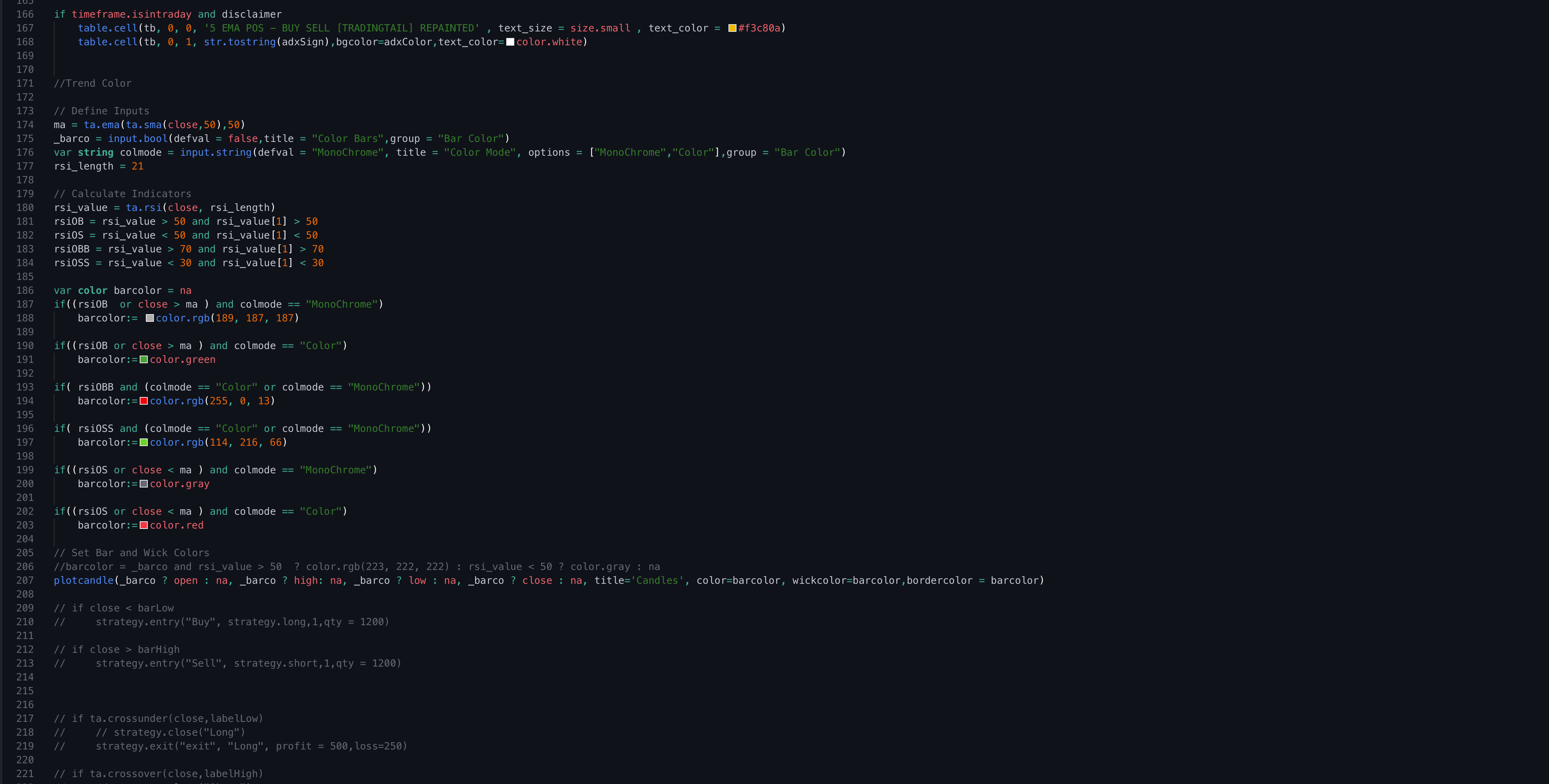This screenshot has width=1549, height=784.
Task: Click str.tostring on line 168
Action: pos(240,42)
